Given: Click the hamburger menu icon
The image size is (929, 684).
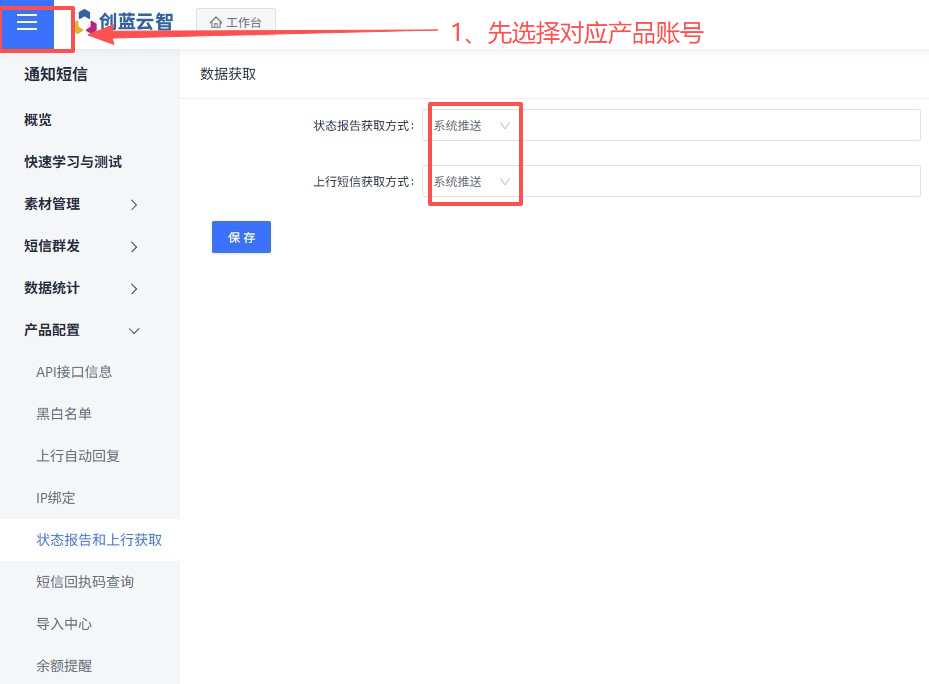Looking at the screenshot, I should coord(27,23).
